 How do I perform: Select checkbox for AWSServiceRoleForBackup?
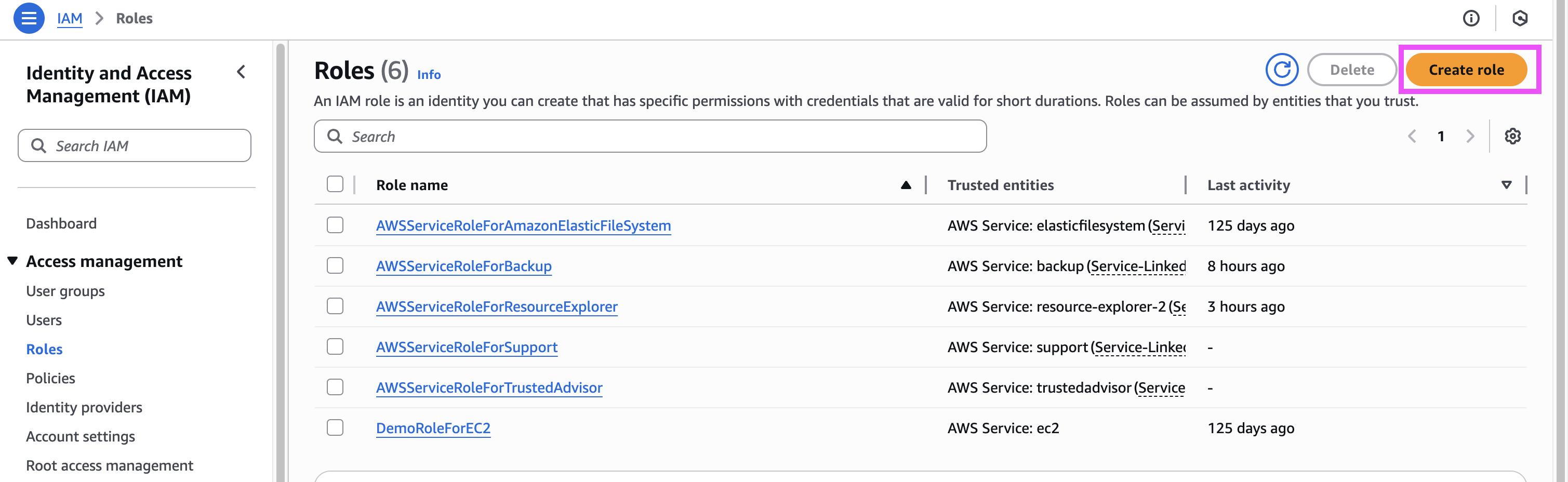point(335,266)
